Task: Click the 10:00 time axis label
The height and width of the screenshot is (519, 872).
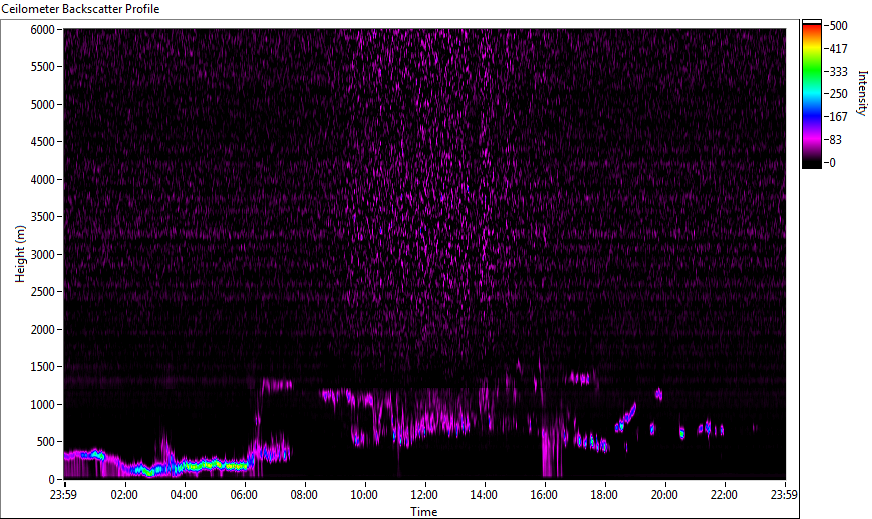Action: point(364,495)
